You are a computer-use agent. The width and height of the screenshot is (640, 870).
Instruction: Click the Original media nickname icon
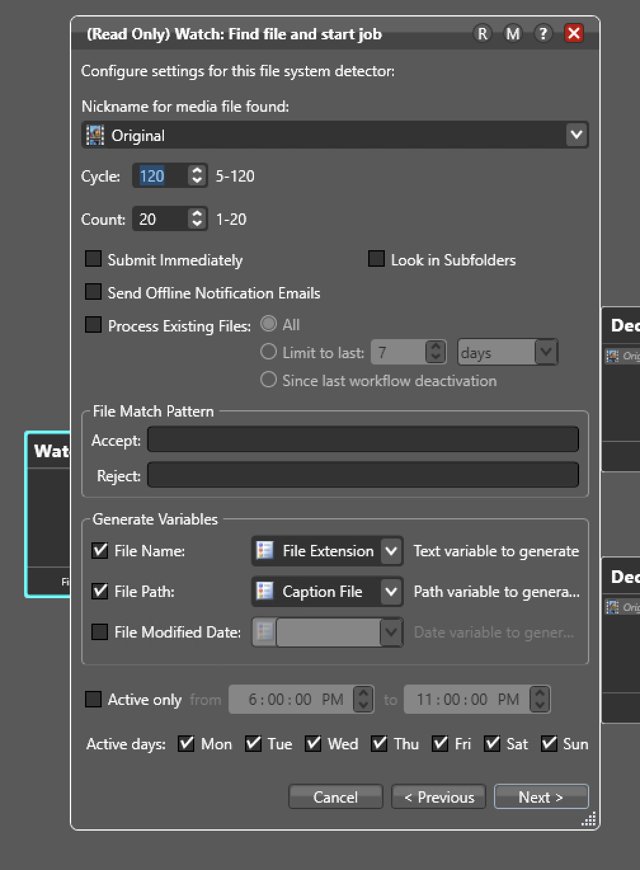(95, 135)
